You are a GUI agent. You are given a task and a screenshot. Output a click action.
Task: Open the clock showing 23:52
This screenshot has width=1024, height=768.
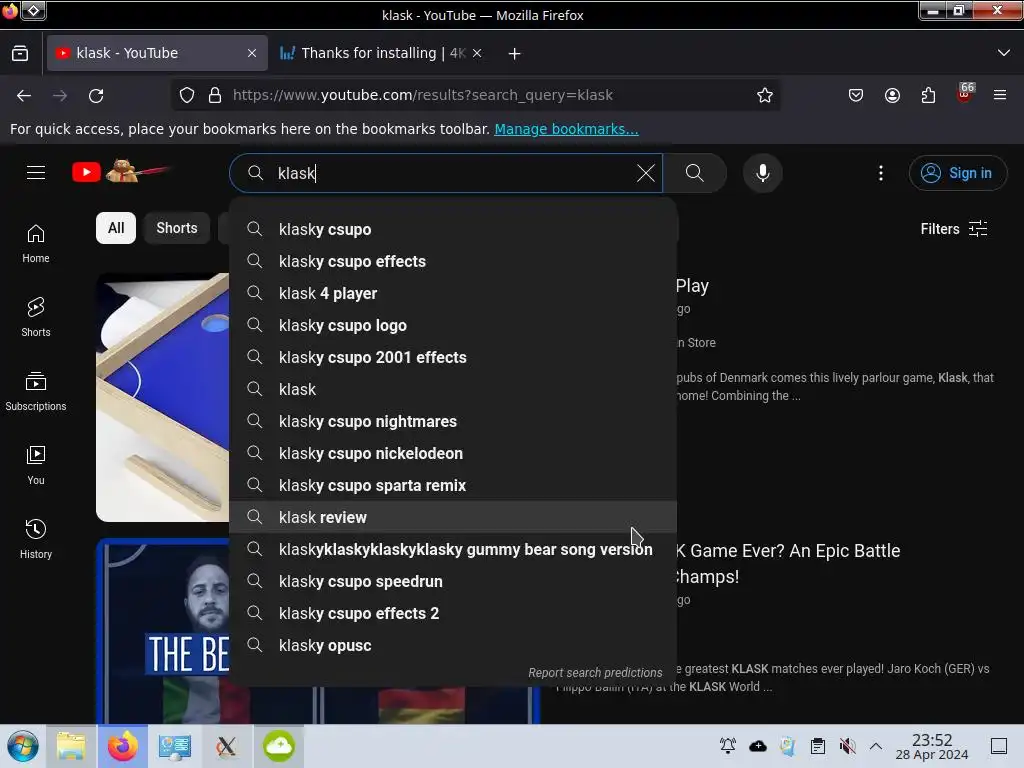tap(931, 746)
